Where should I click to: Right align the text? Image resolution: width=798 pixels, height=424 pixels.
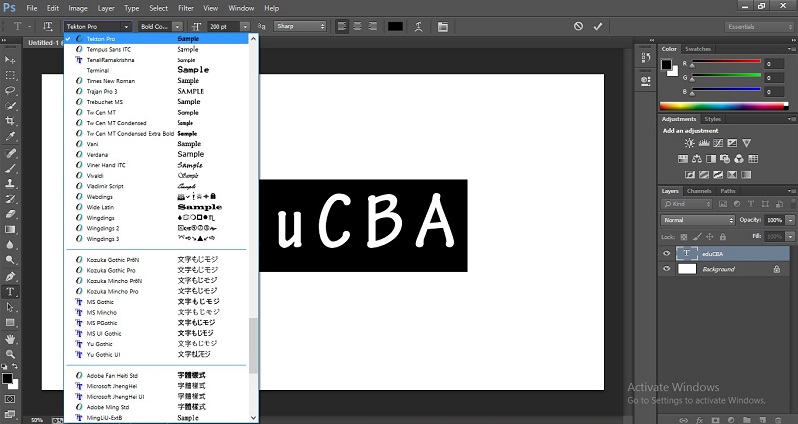coord(373,26)
